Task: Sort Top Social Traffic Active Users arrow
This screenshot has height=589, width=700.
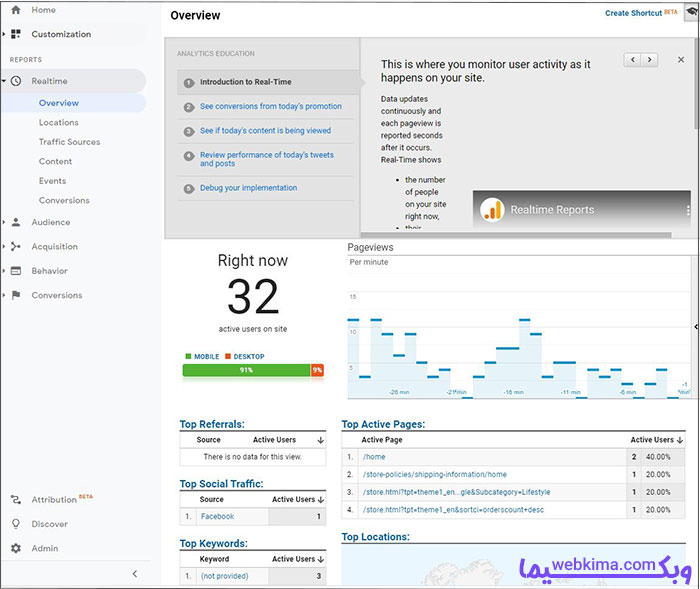Action: pos(321,500)
